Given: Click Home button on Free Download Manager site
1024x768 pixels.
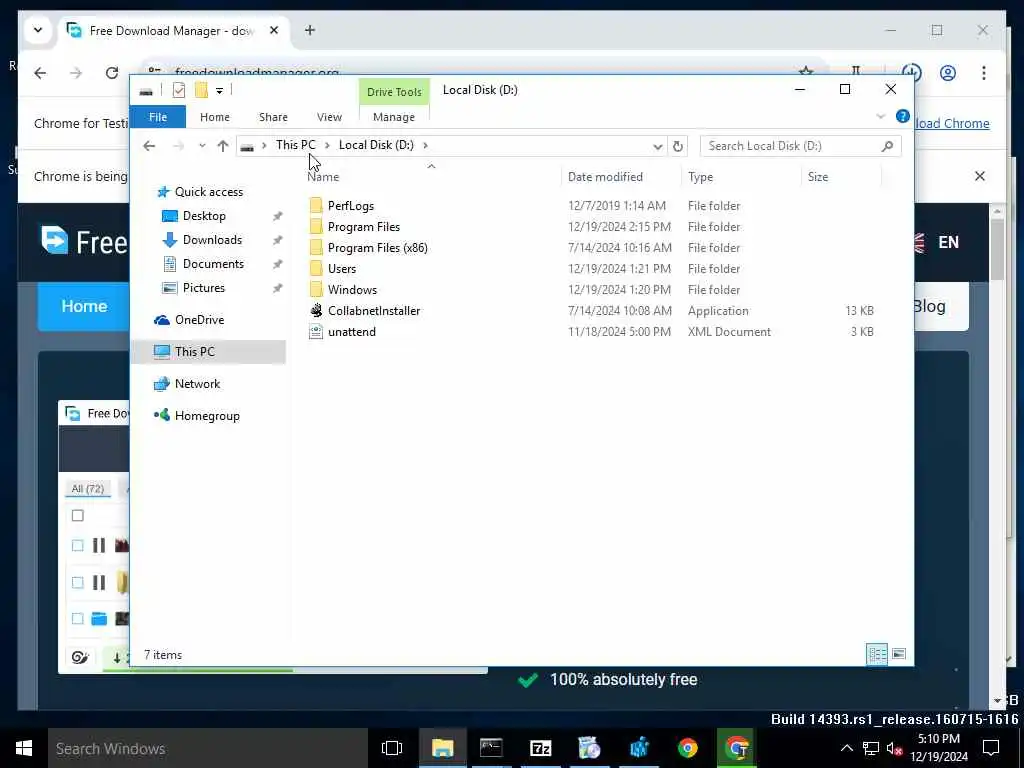Looking at the screenshot, I should tap(84, 306).
